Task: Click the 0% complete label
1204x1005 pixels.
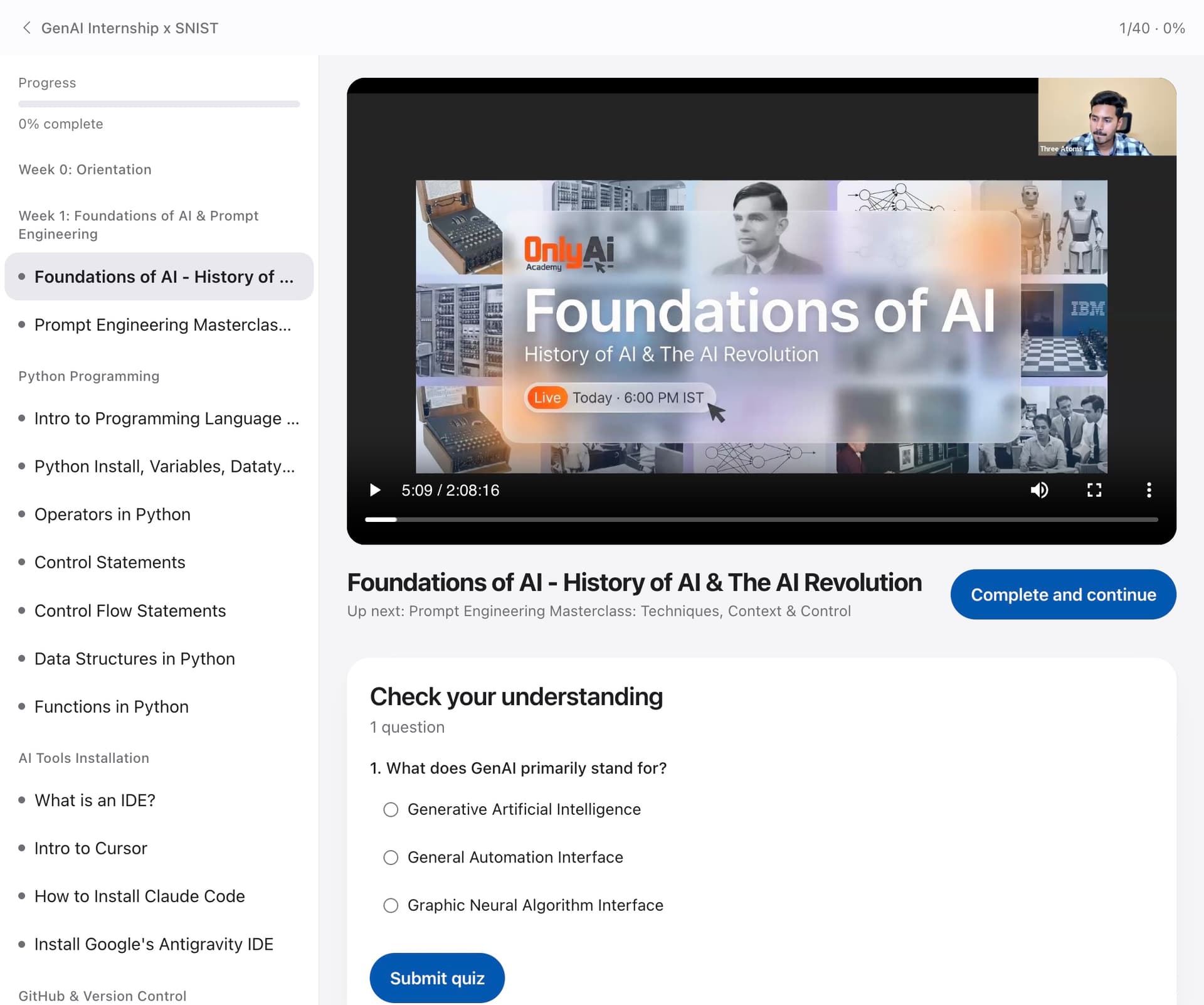Action: point(61,124)
